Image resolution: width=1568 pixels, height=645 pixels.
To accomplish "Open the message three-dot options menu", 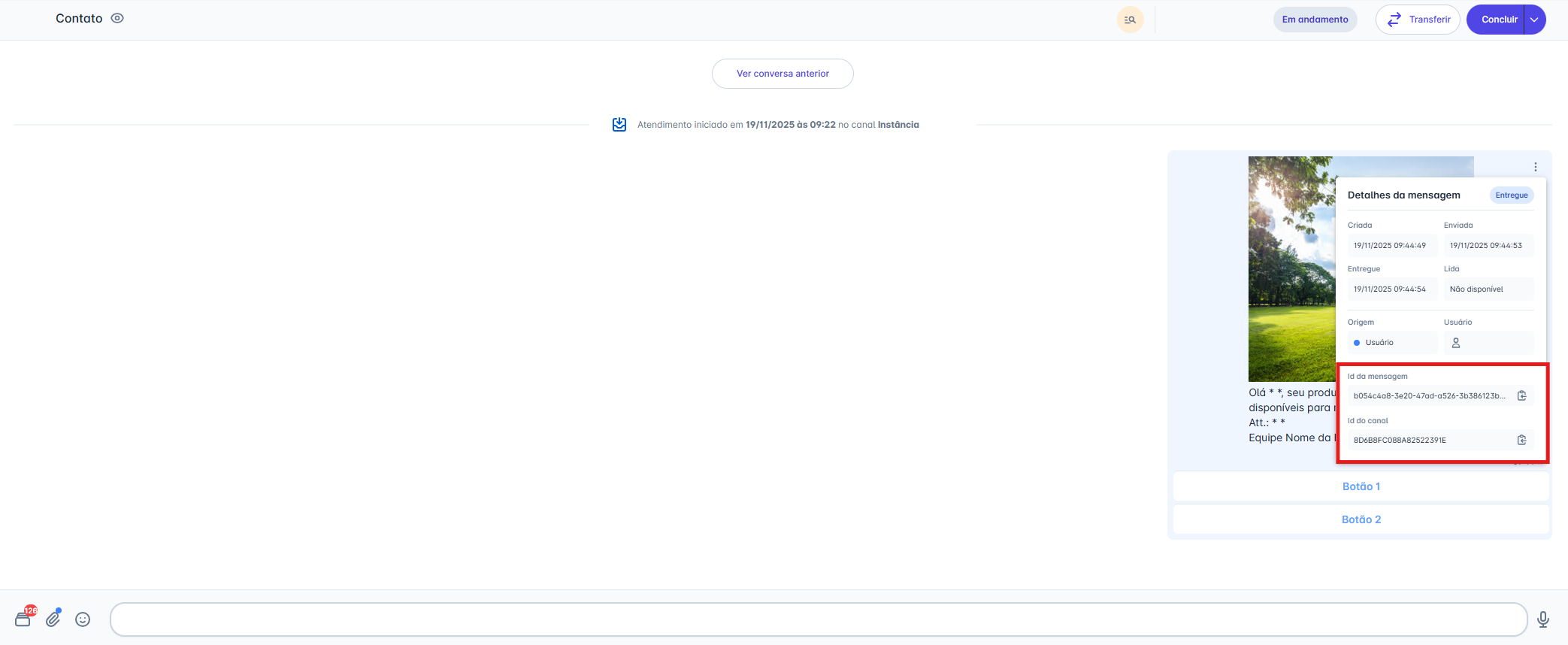I will pos(1536,167).
